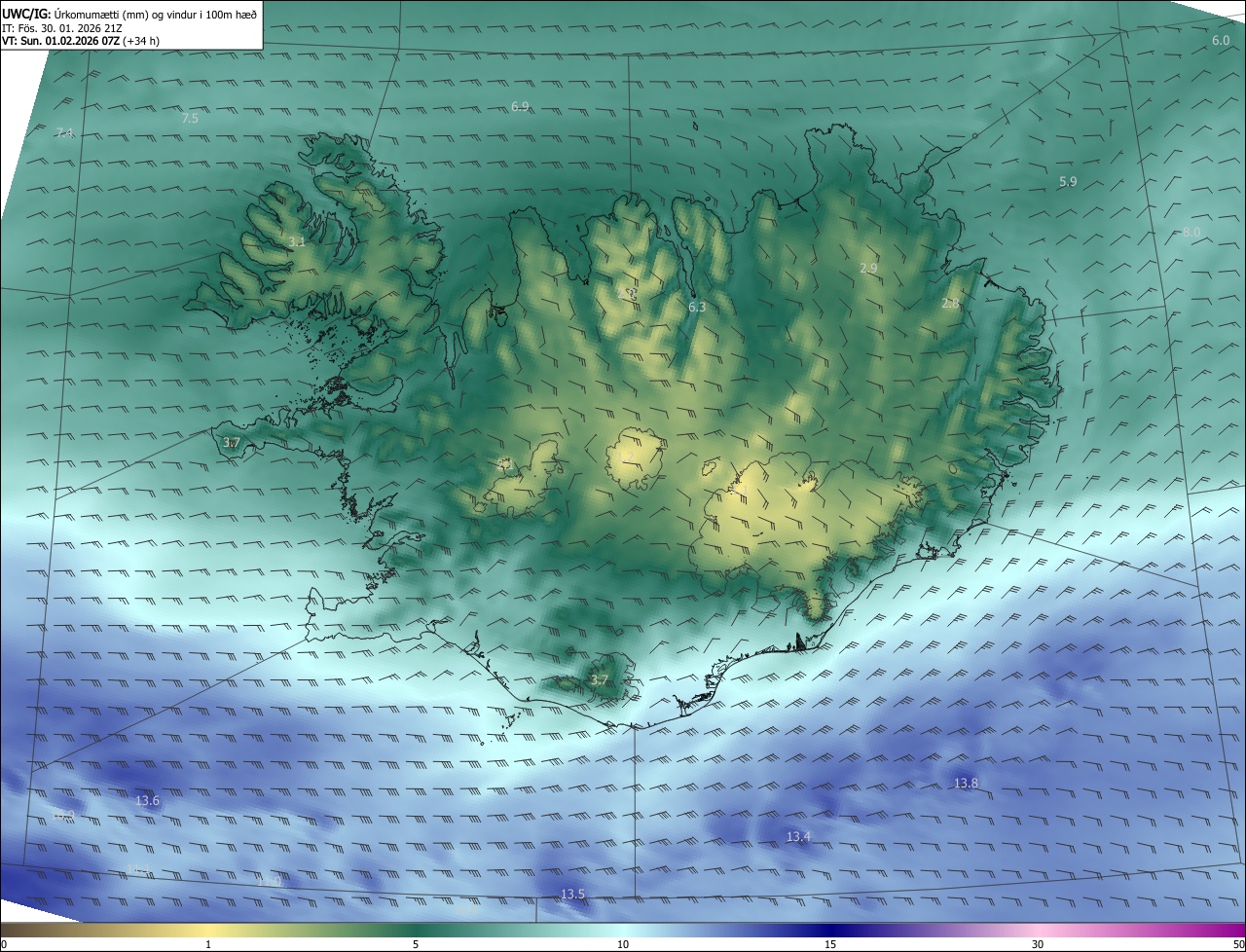Viewport: 1246px width, 952px height.
Task: Click the map value "13.6"
Action: pyautogui.click(x=147, y=800)
